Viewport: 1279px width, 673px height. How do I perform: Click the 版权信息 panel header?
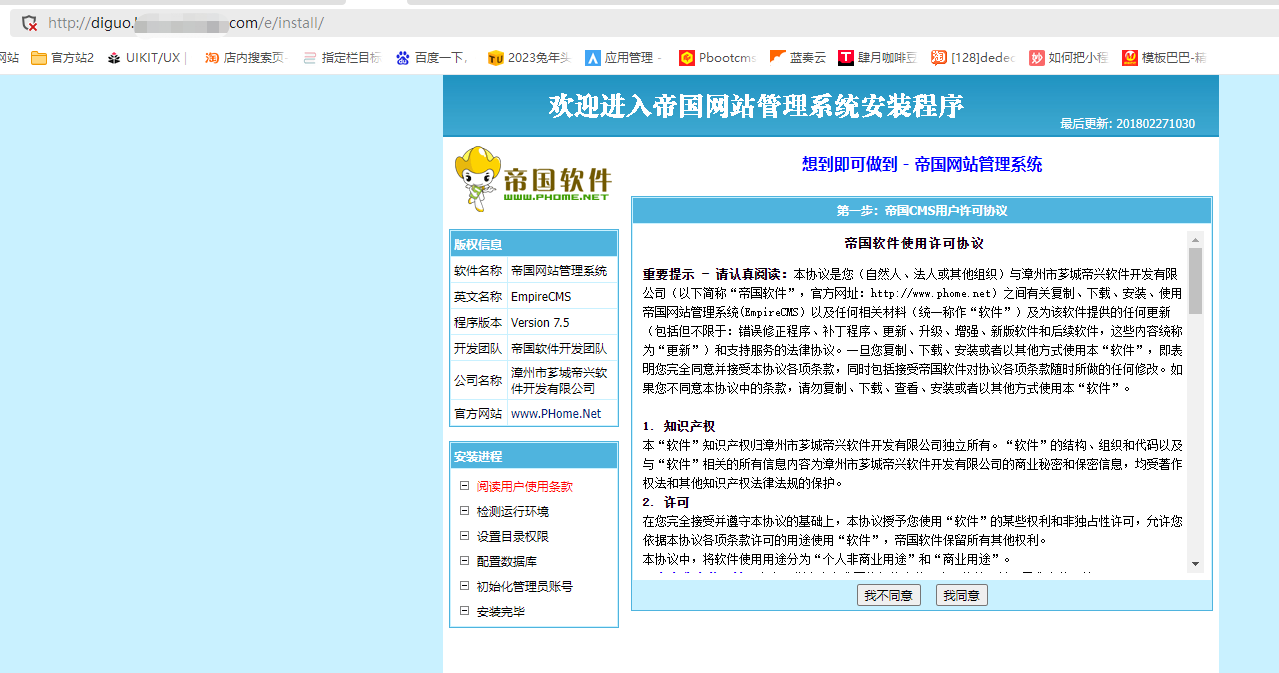tap(534, 244)
